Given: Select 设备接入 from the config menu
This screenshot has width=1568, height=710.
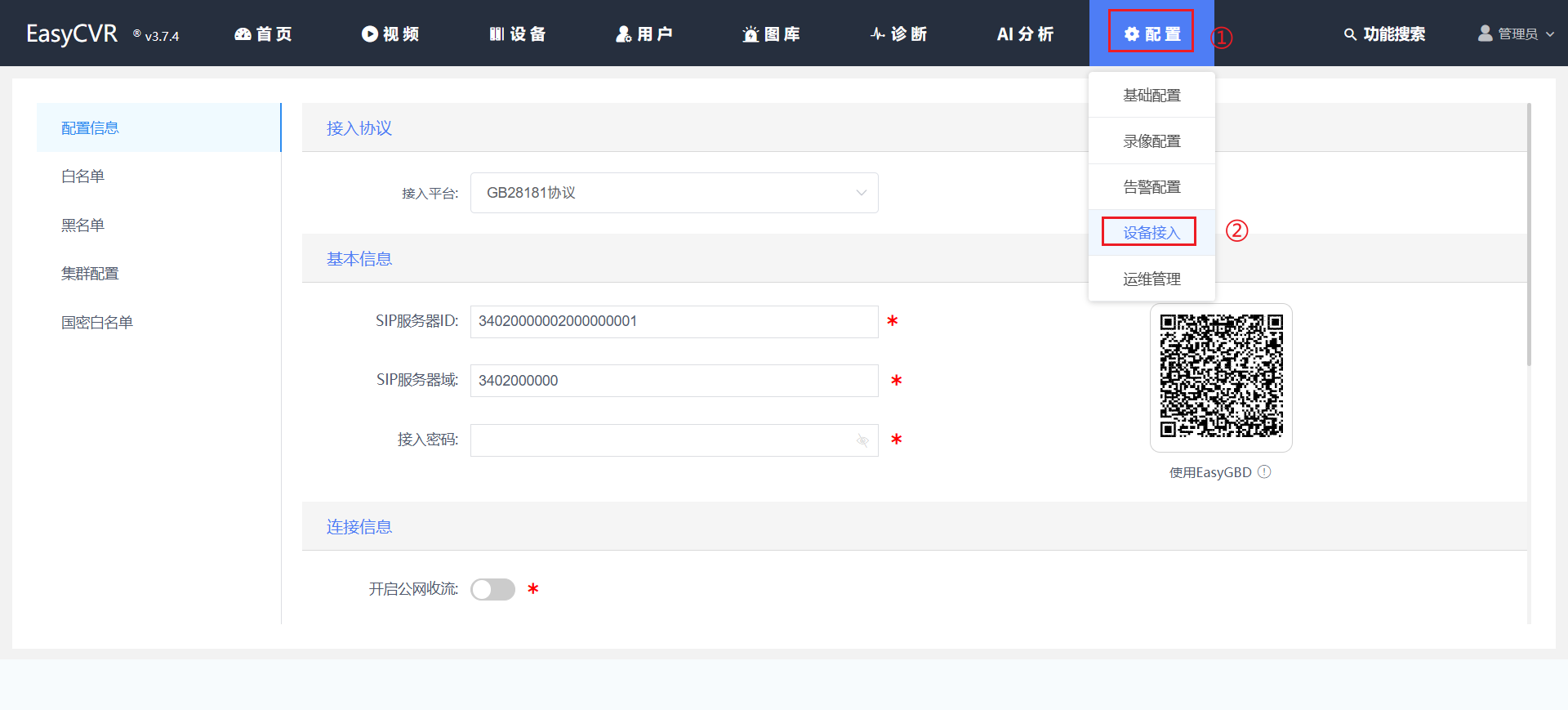Looking at the screenshot, I should [1151, 233].
